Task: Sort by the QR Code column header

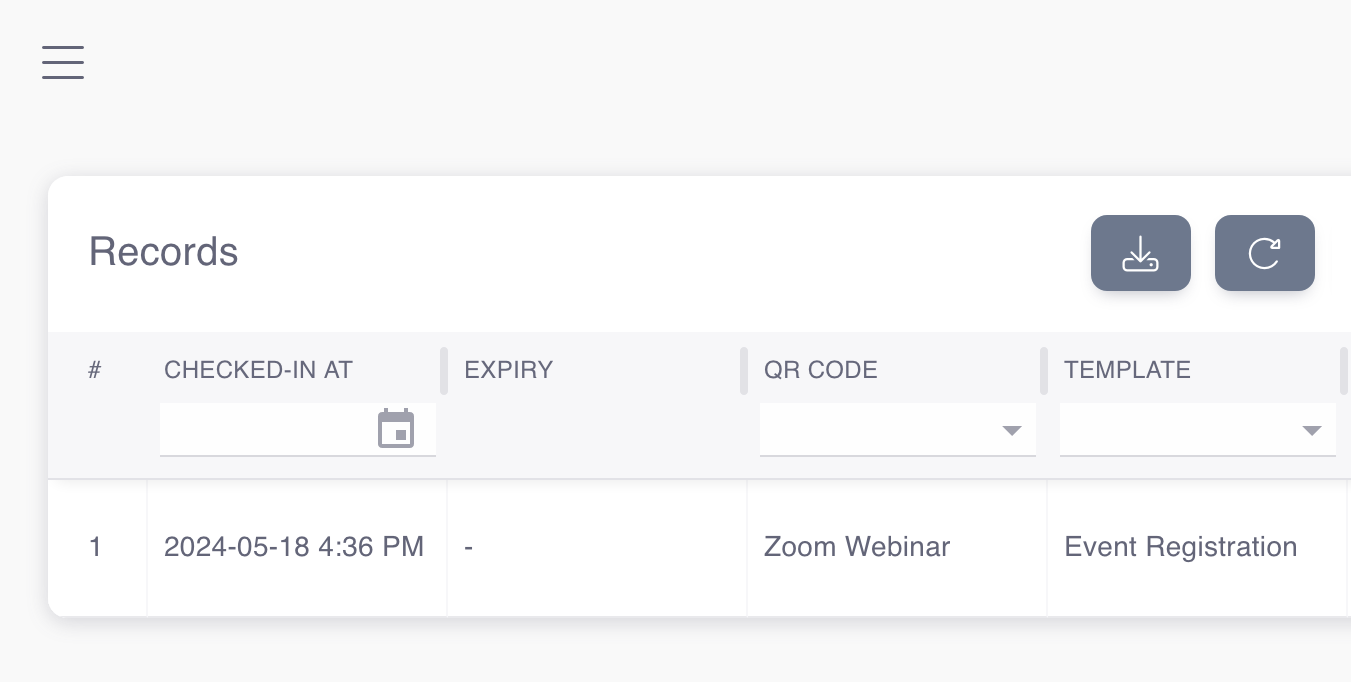Action: point(820,369)
